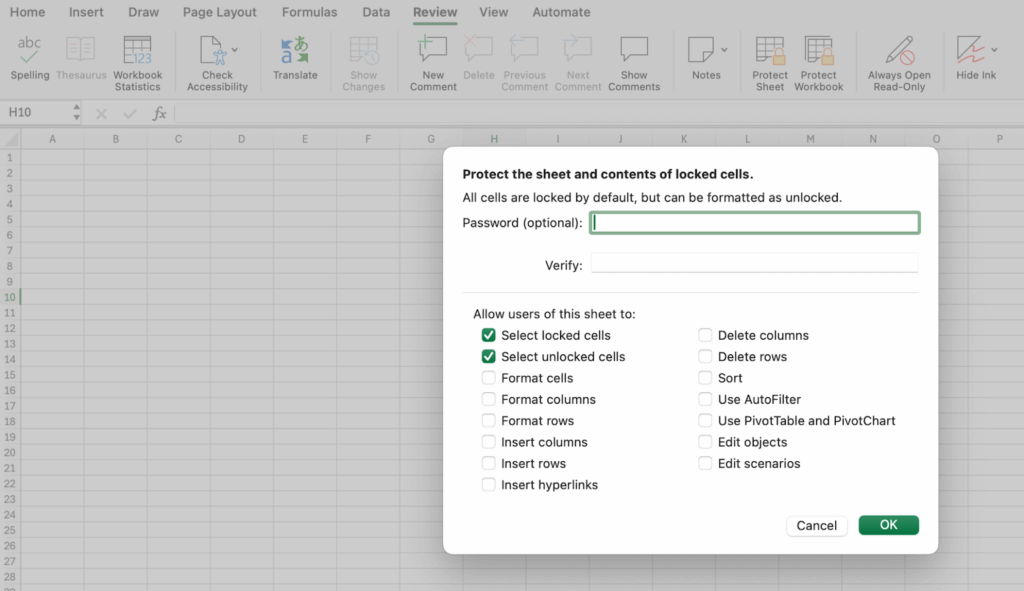Uncheck Select locked cells
Image resolution: width=1024 pixels, height=591 pixels.
point(488,335)
